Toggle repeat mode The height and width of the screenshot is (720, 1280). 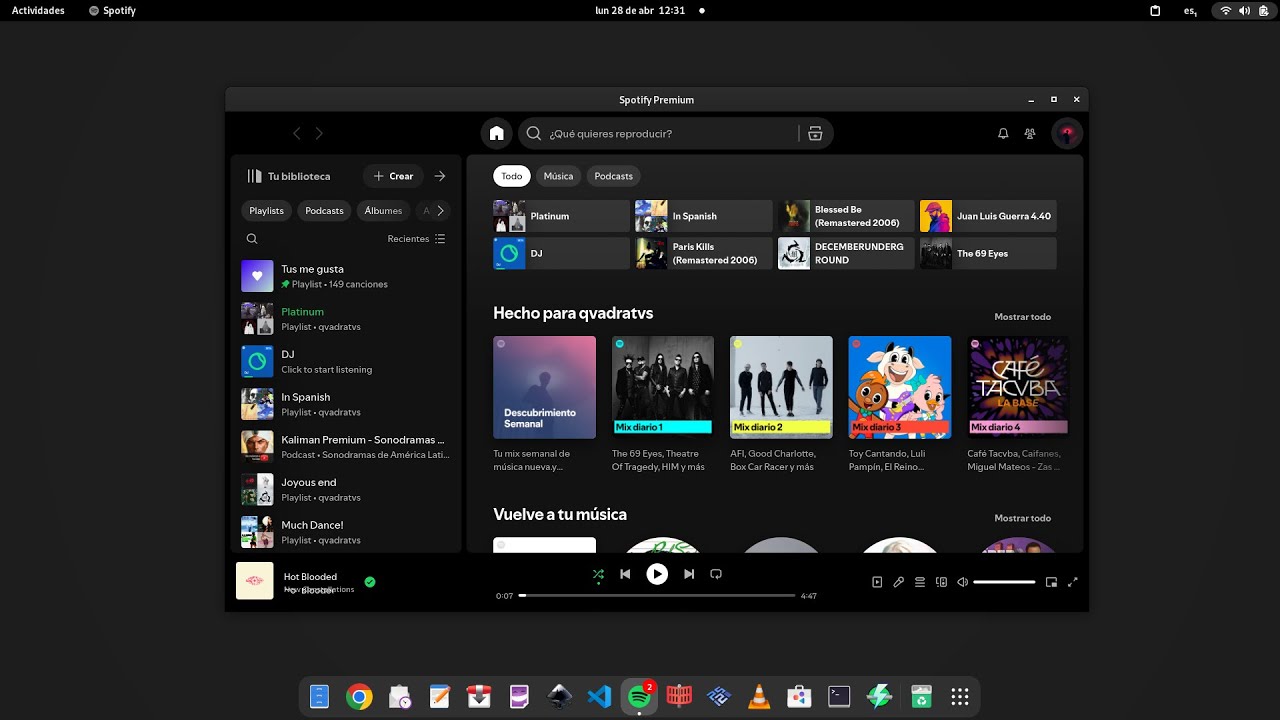(x=716, y=574)
